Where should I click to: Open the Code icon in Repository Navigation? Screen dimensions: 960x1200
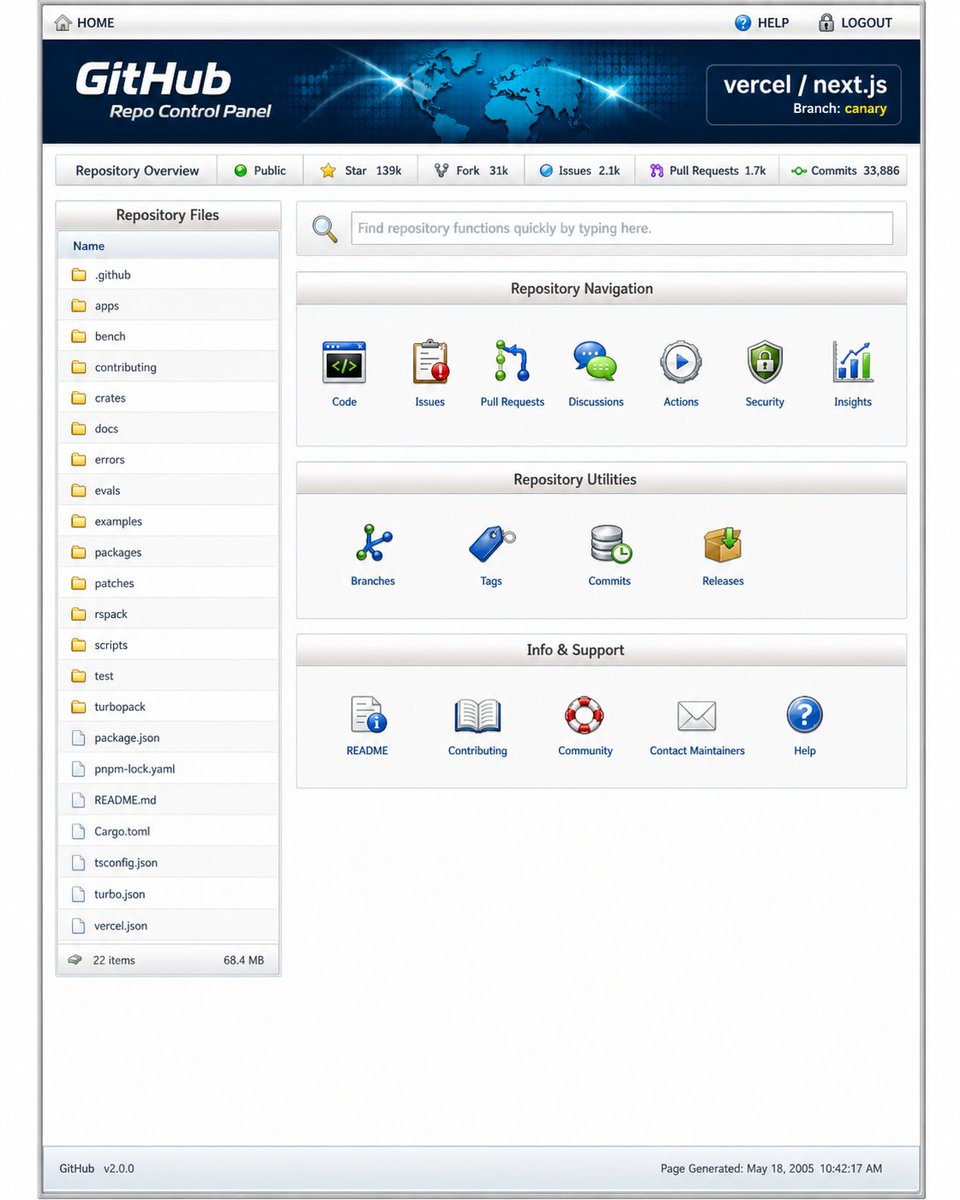point(344,362)
